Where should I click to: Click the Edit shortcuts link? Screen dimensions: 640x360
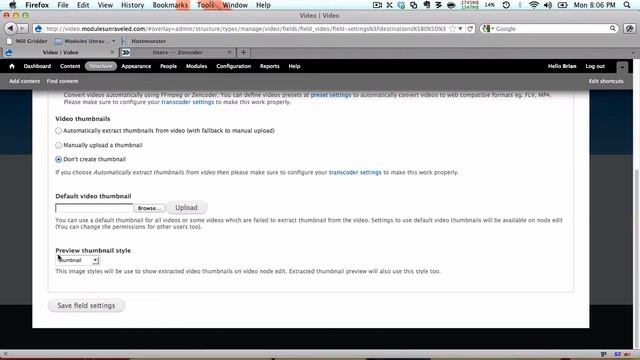click(606, 81)
